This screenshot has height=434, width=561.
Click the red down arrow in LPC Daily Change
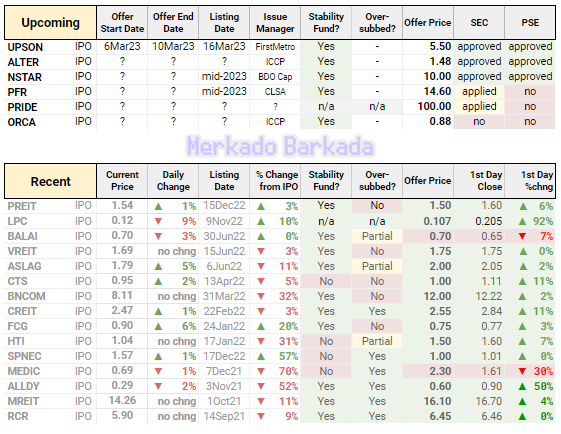(x=158, y=221)
